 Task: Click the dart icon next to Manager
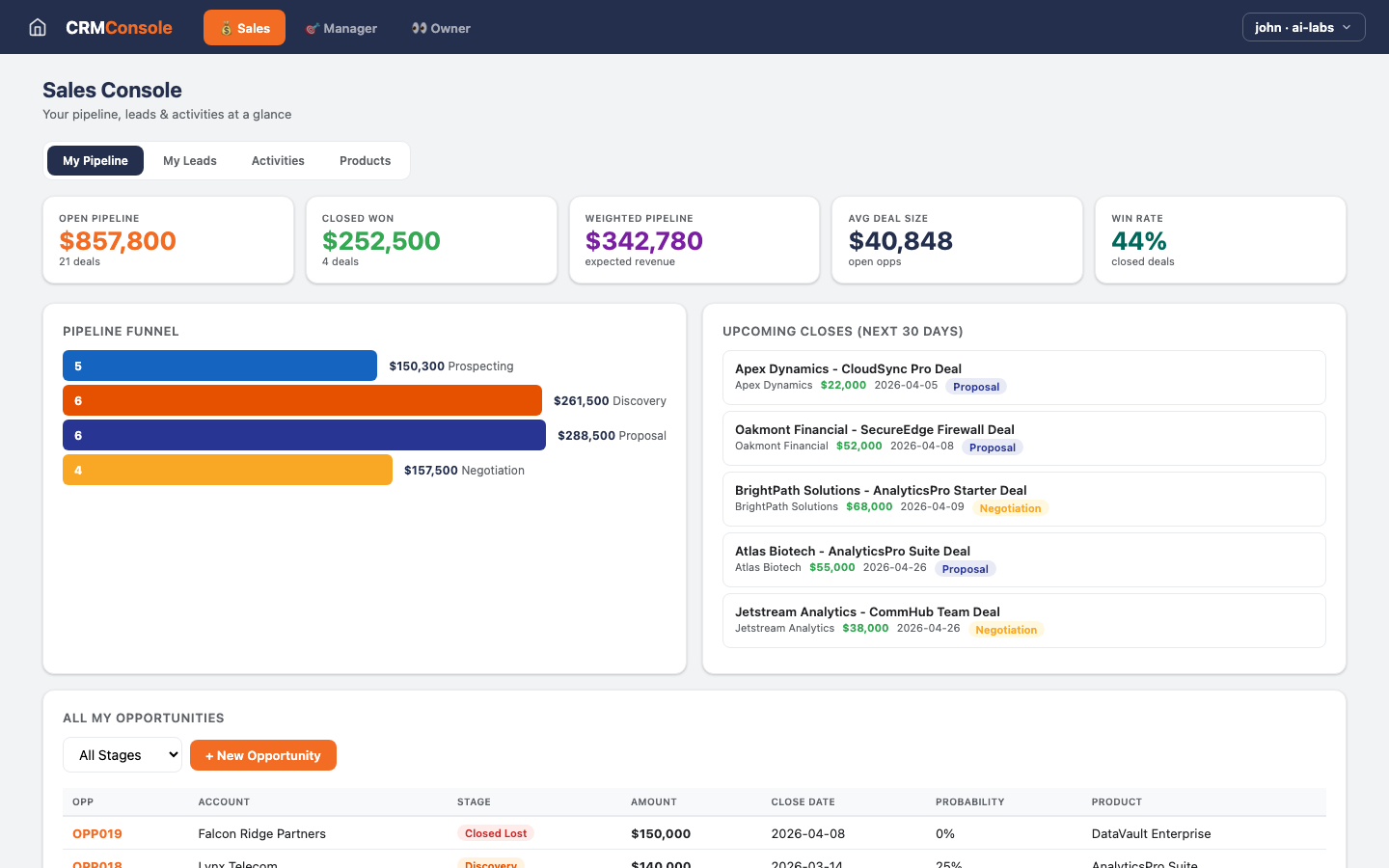[x=312, y=28]
